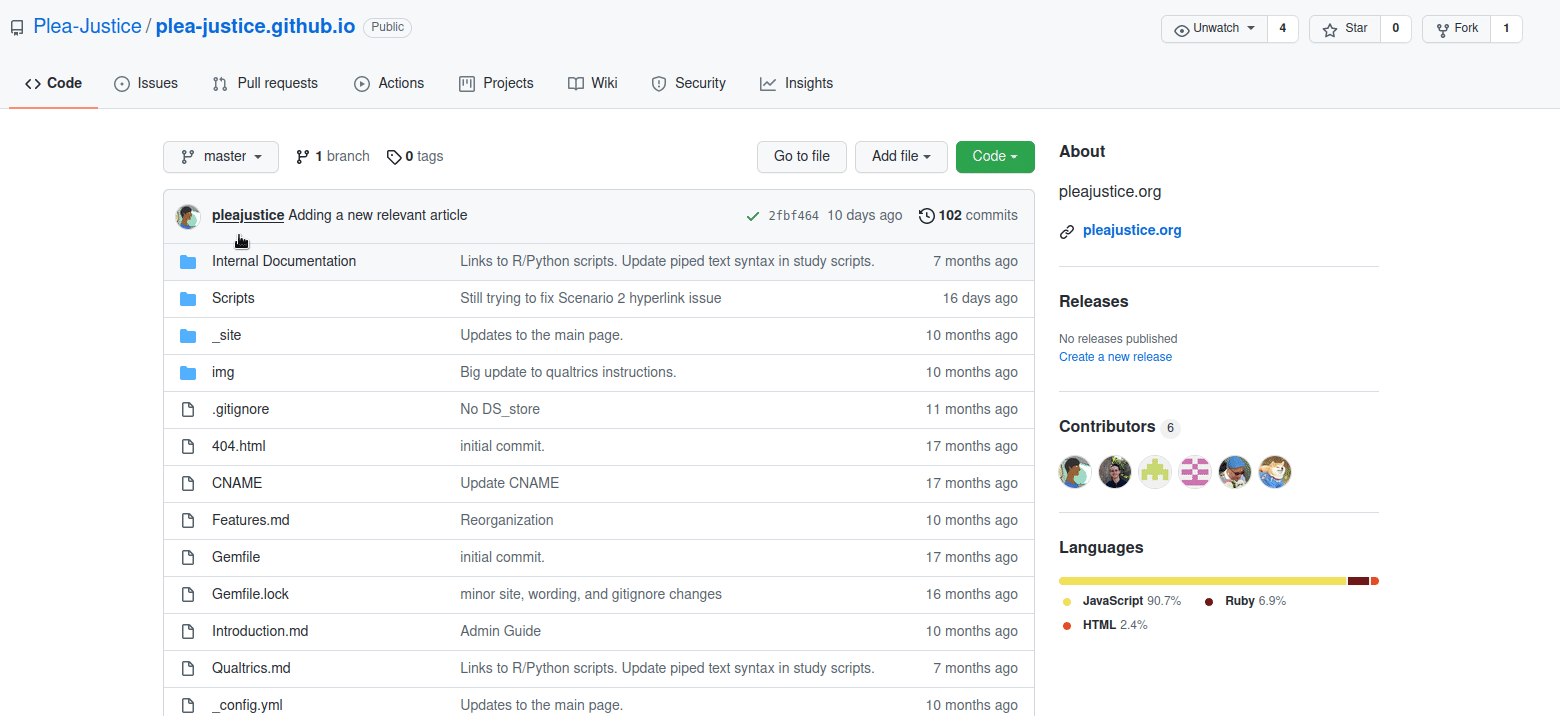Click the file icon for Qualtrics.md
This screenshot has width=1560, height=716.
(188, 669)
